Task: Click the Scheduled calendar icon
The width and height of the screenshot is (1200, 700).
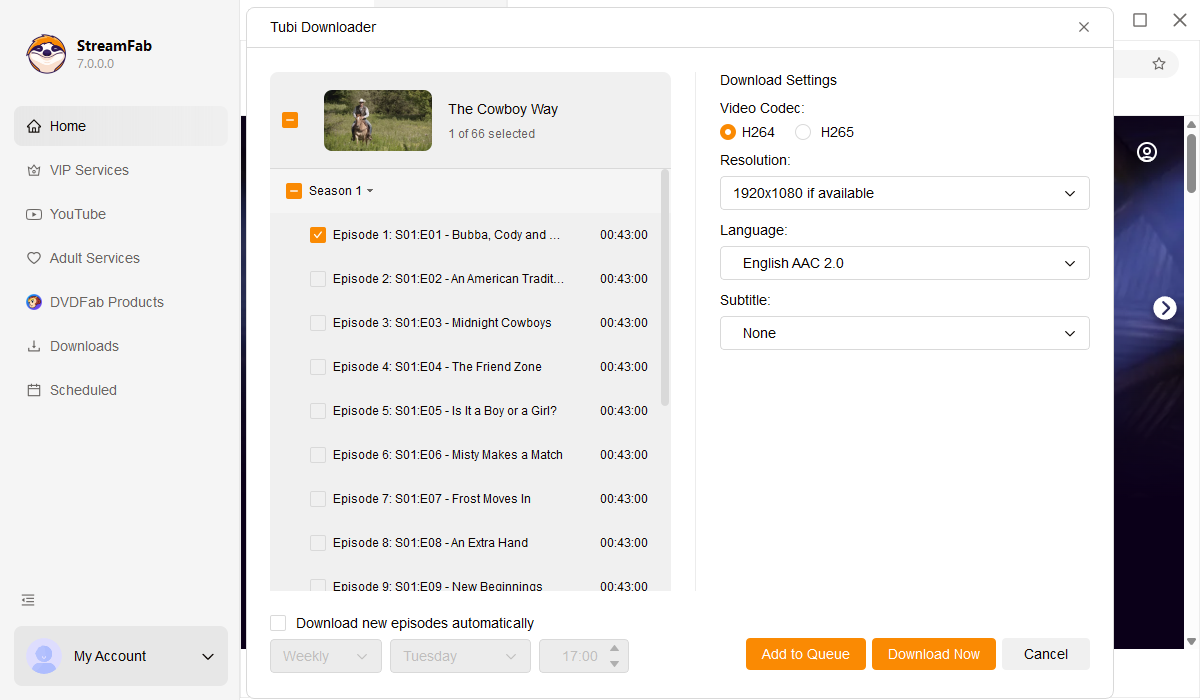Action: coord(34,390)
